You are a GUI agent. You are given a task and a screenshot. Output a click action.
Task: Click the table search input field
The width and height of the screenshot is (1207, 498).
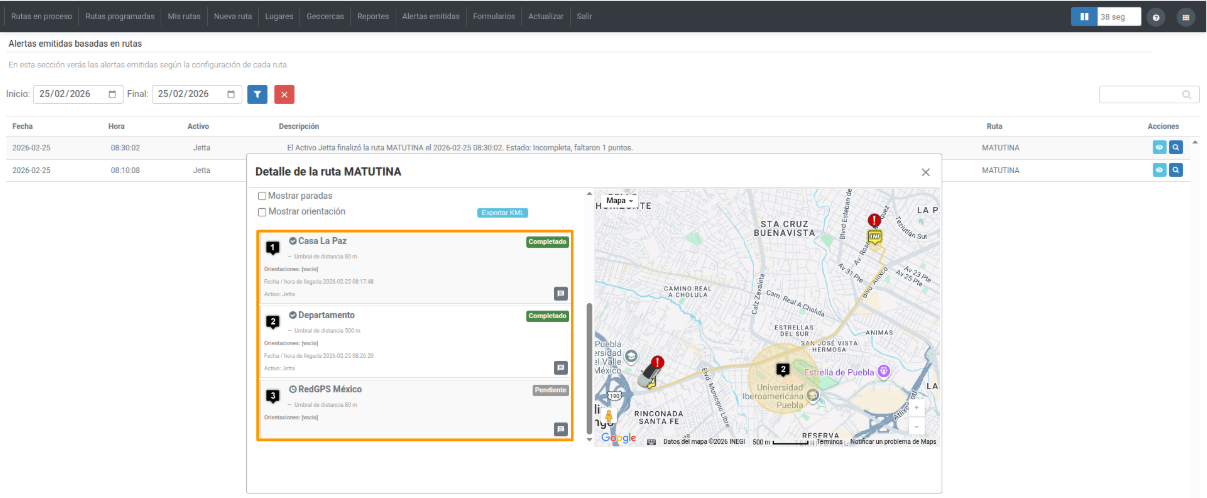click(x=1149, y=95)
